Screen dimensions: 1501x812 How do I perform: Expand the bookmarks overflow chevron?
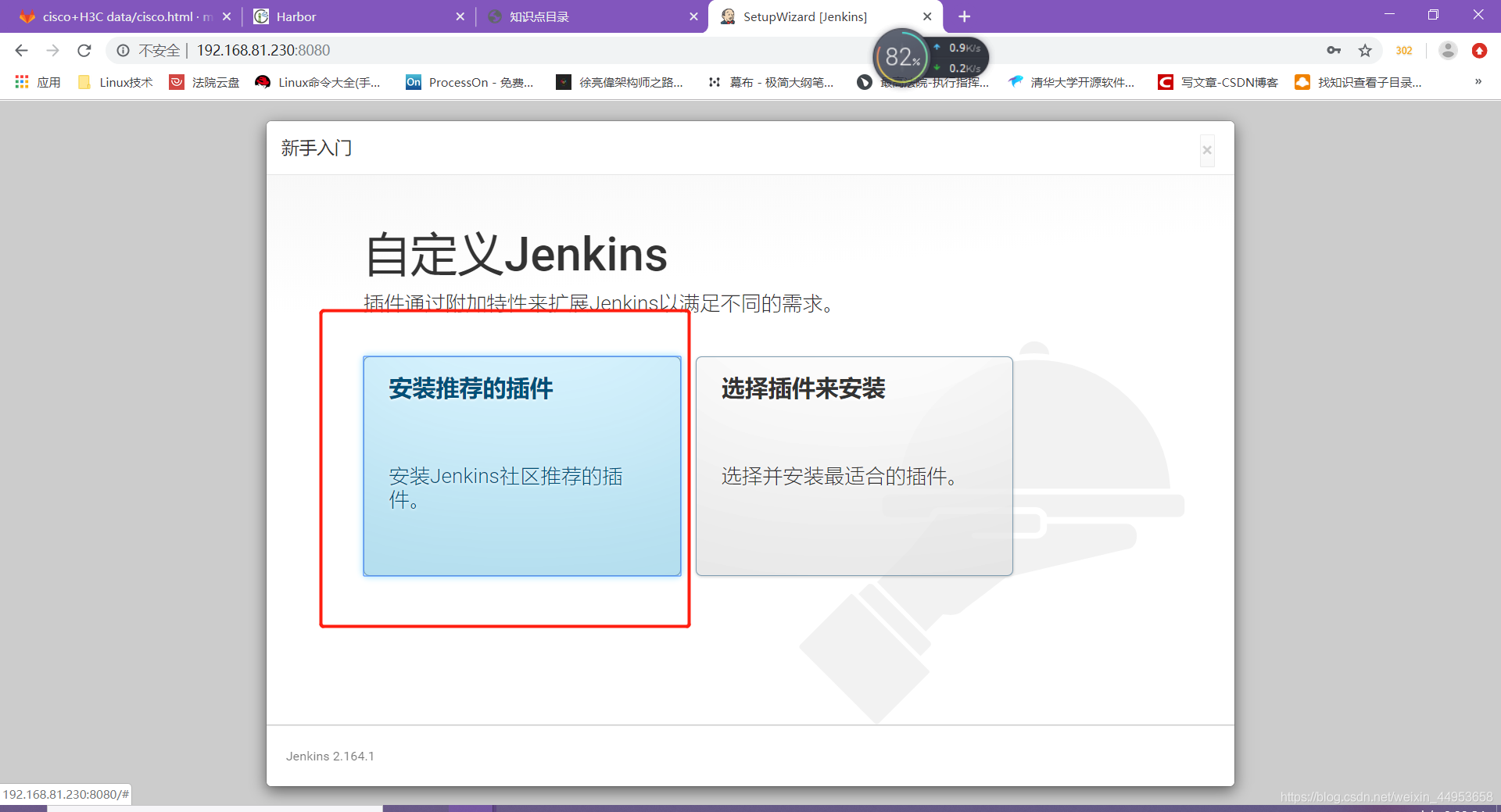tap(1478, 81)
